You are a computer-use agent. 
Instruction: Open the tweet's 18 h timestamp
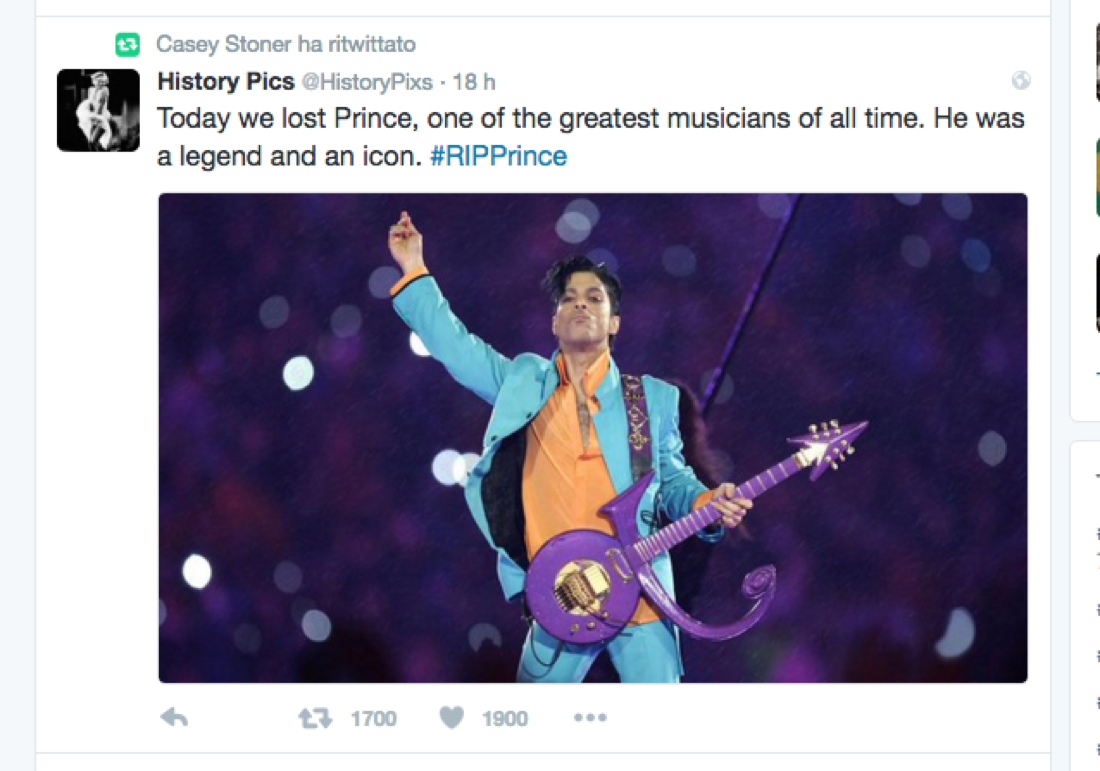(473, 82)
